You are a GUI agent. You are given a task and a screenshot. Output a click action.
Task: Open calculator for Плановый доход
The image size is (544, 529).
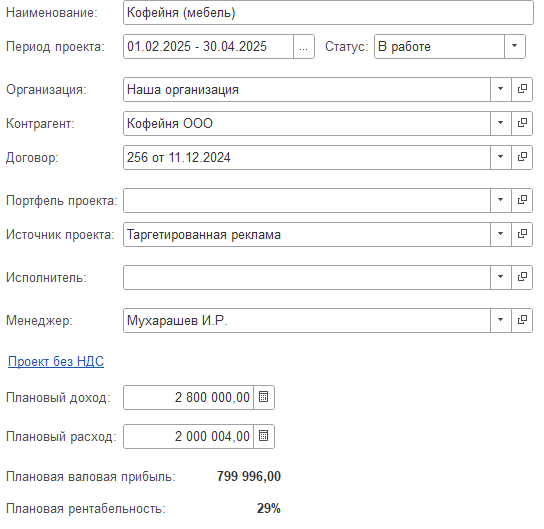pyautogui.click(x=264, y=397)
